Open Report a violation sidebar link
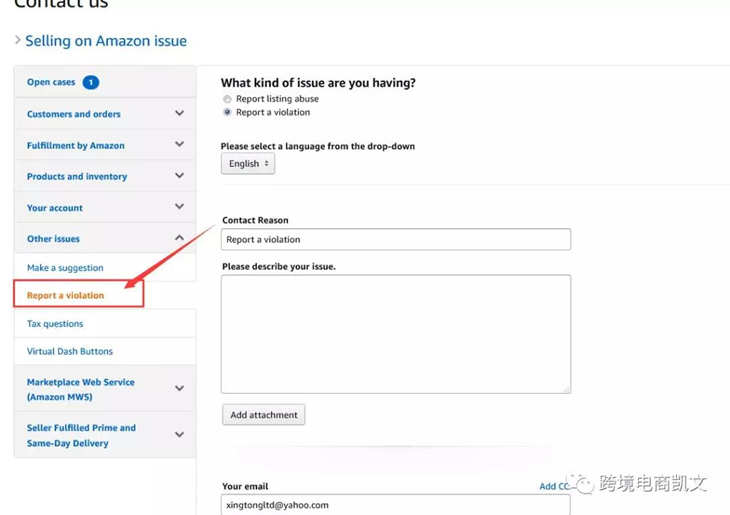The width and height of the screenshot is (730, 515). 66,295
